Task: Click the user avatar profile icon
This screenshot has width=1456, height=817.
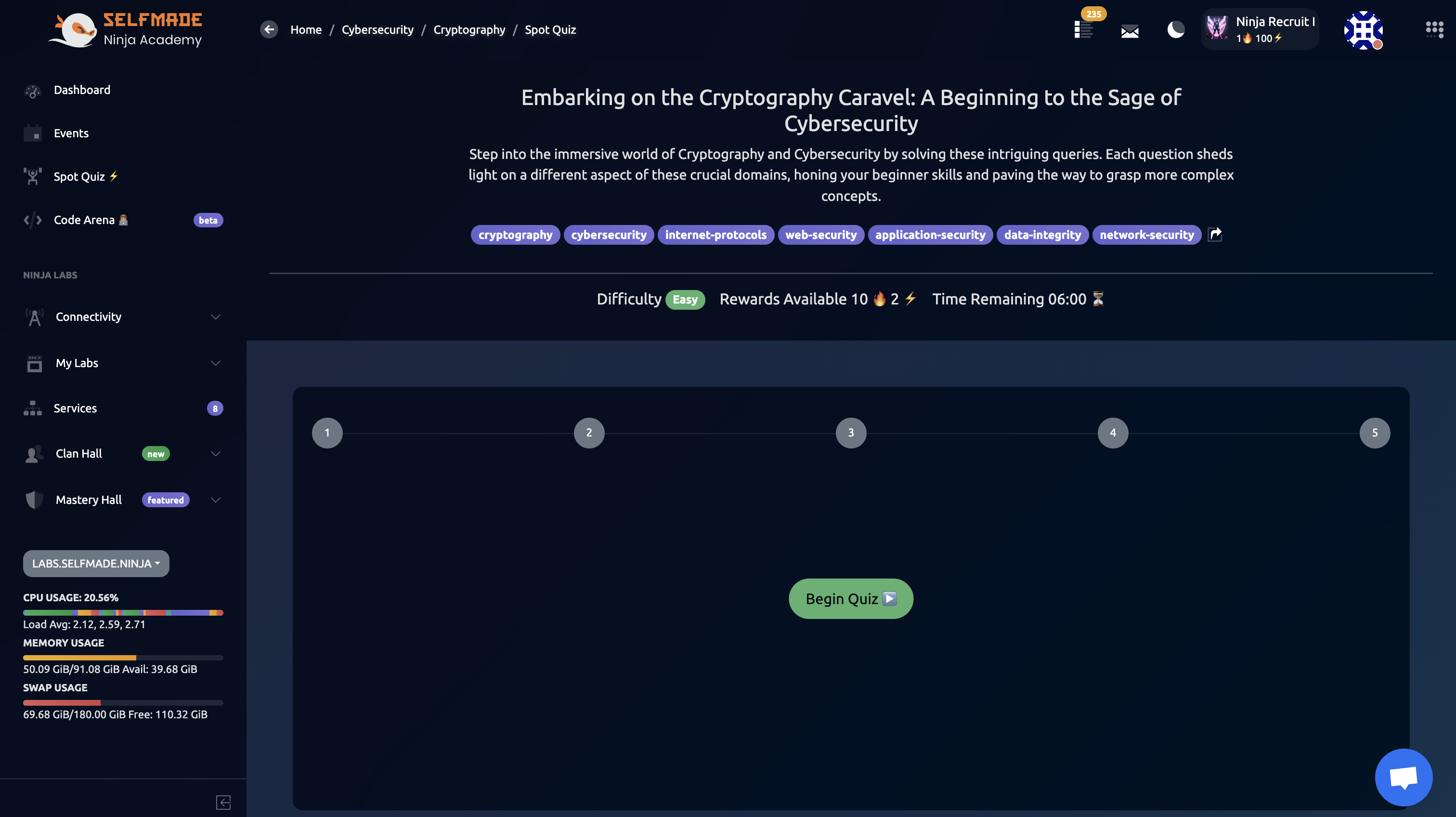Action: pos(1363,30)
